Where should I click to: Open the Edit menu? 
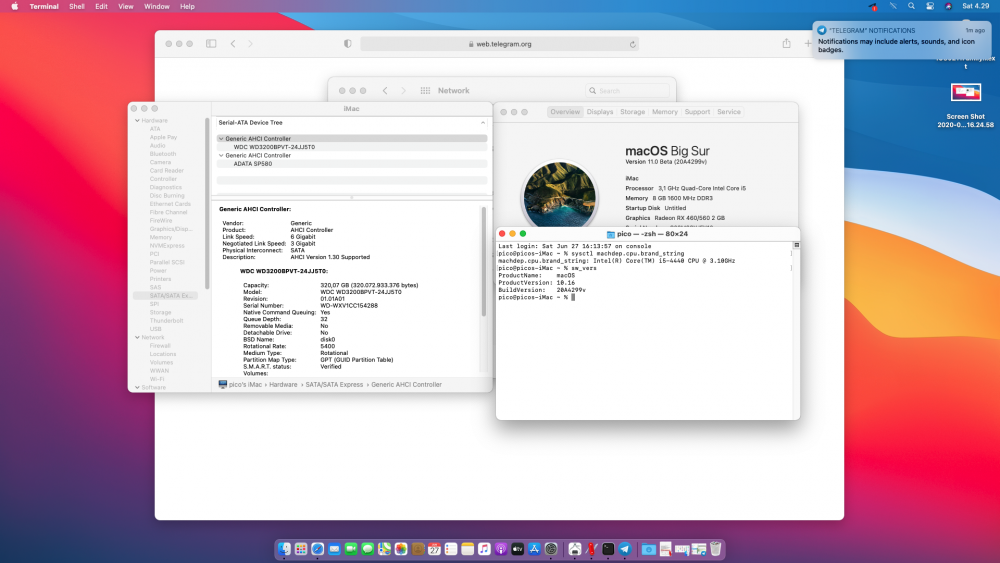pyautogui.click(x=101, y=6)
